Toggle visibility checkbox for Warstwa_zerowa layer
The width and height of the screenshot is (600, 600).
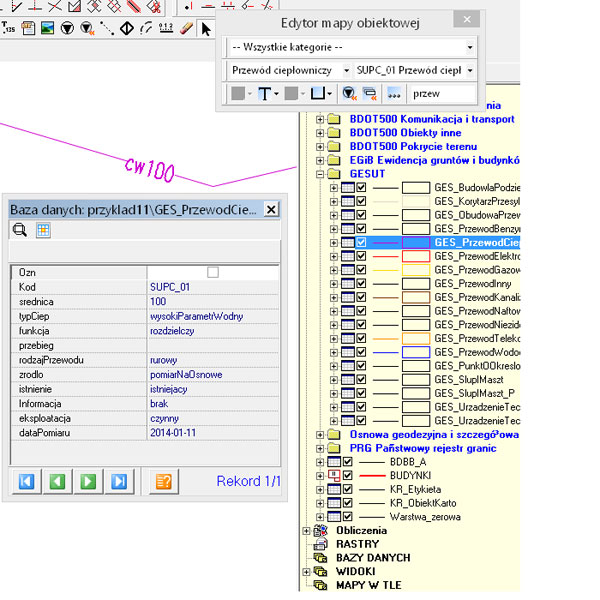pos(347,517)
